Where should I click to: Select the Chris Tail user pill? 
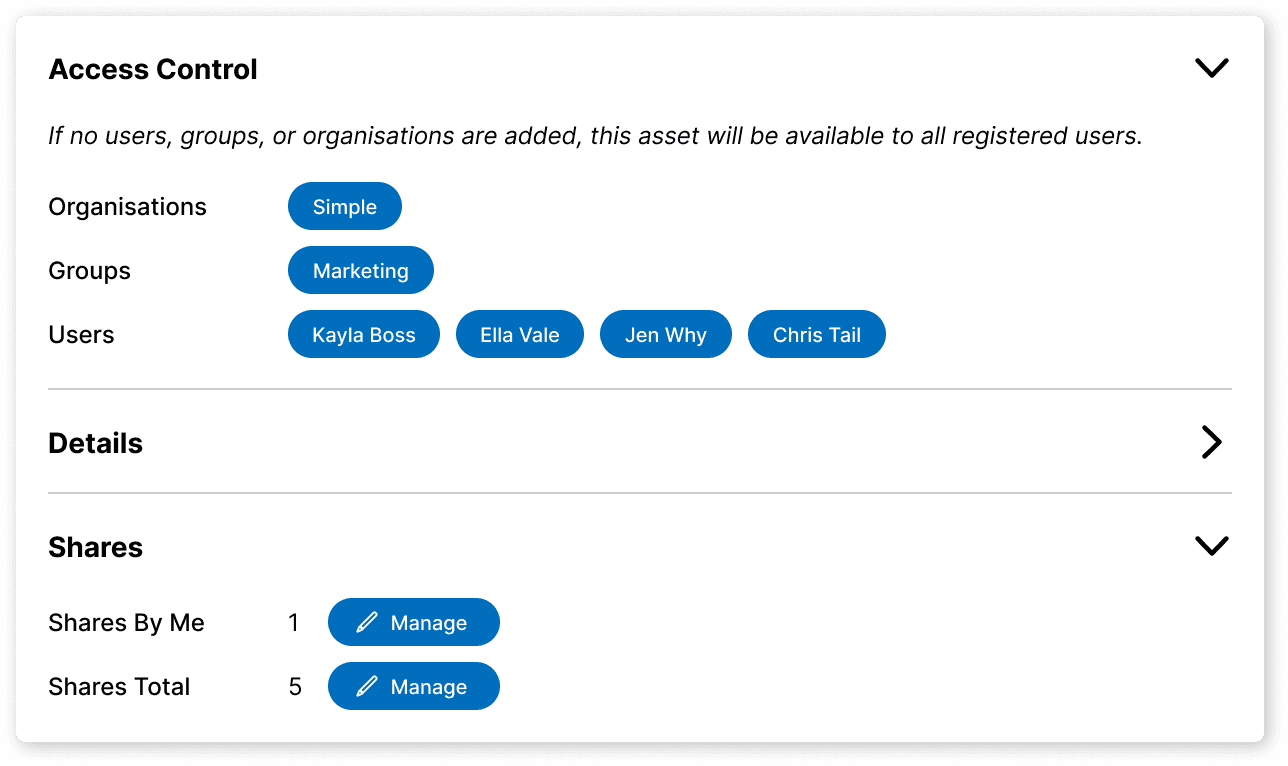[x=816, y=334]
